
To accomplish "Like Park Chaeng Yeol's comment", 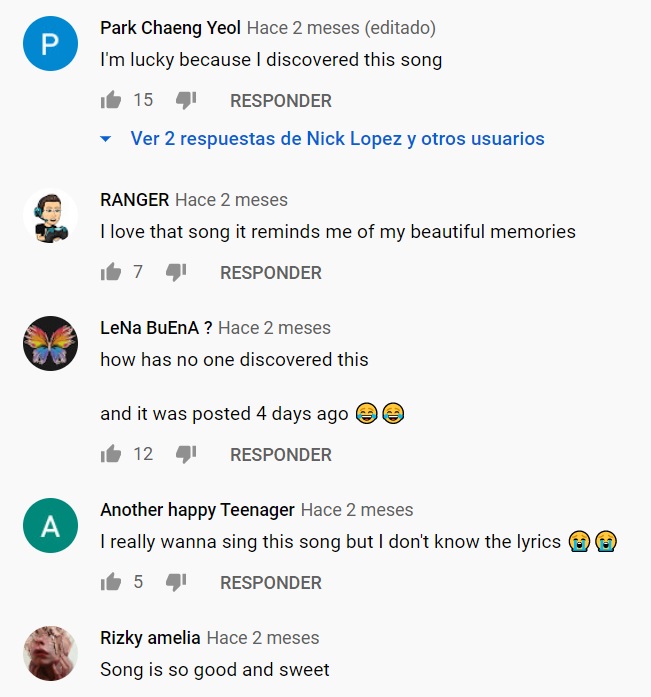I will (x=111, y=100).
